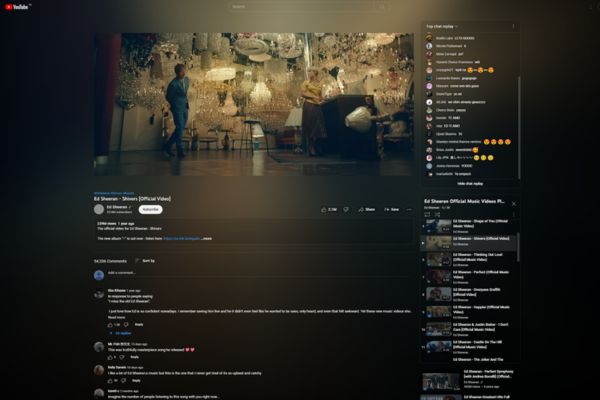Click the masterpiece commenter's avatar
This screenshot has height=400, width=600.
click(99, 347)
